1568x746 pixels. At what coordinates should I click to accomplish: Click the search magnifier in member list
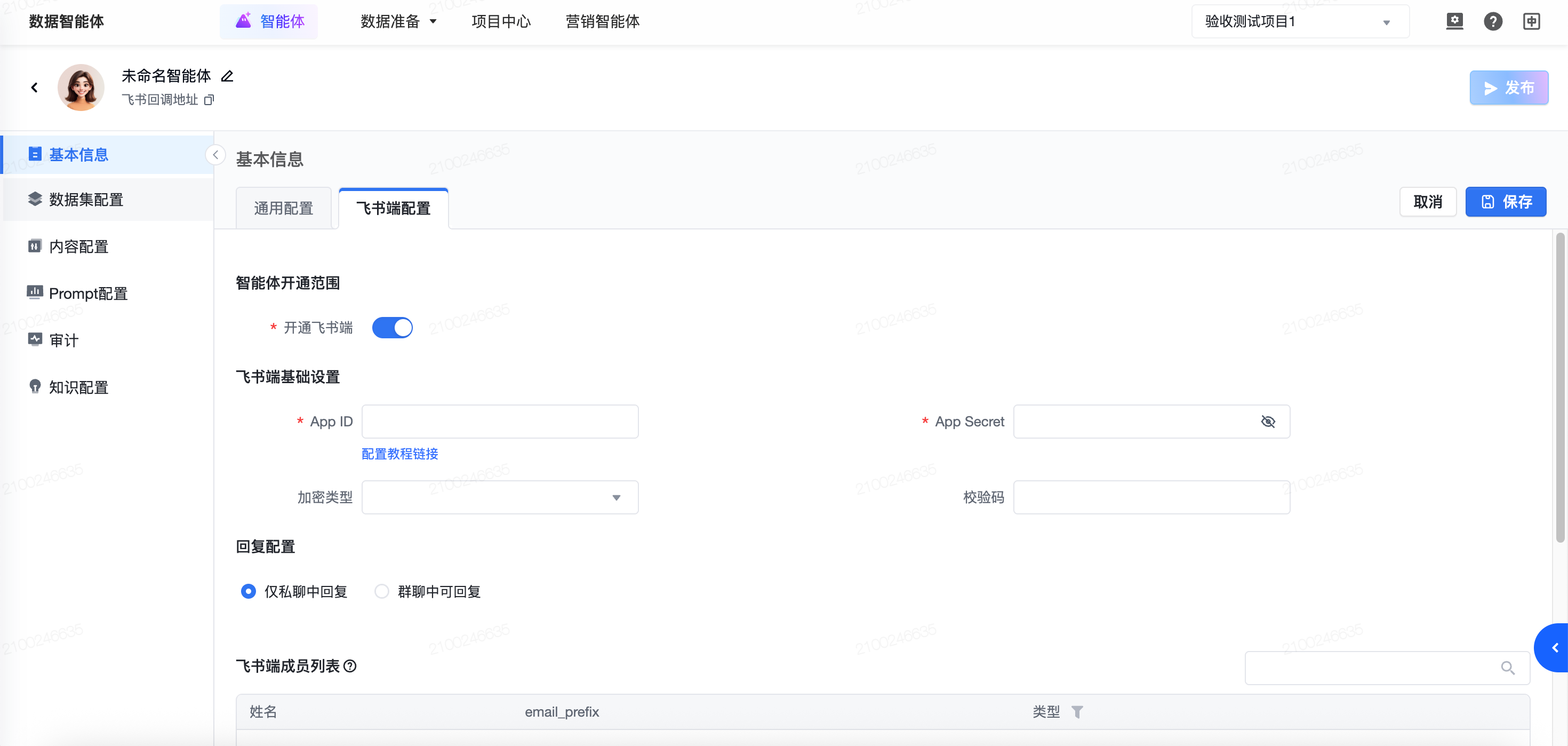1507,668
